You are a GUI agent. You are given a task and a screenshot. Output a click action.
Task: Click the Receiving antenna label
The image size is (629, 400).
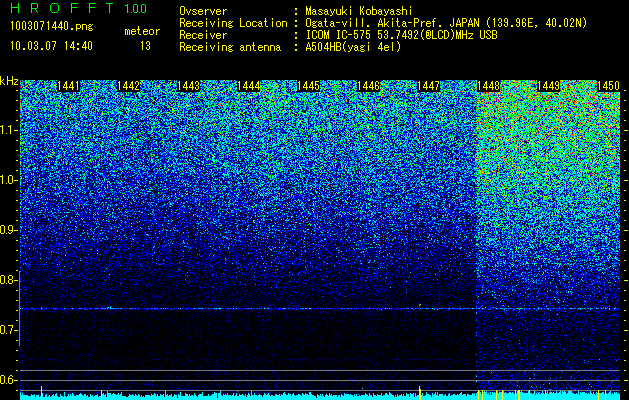(230, 47)
